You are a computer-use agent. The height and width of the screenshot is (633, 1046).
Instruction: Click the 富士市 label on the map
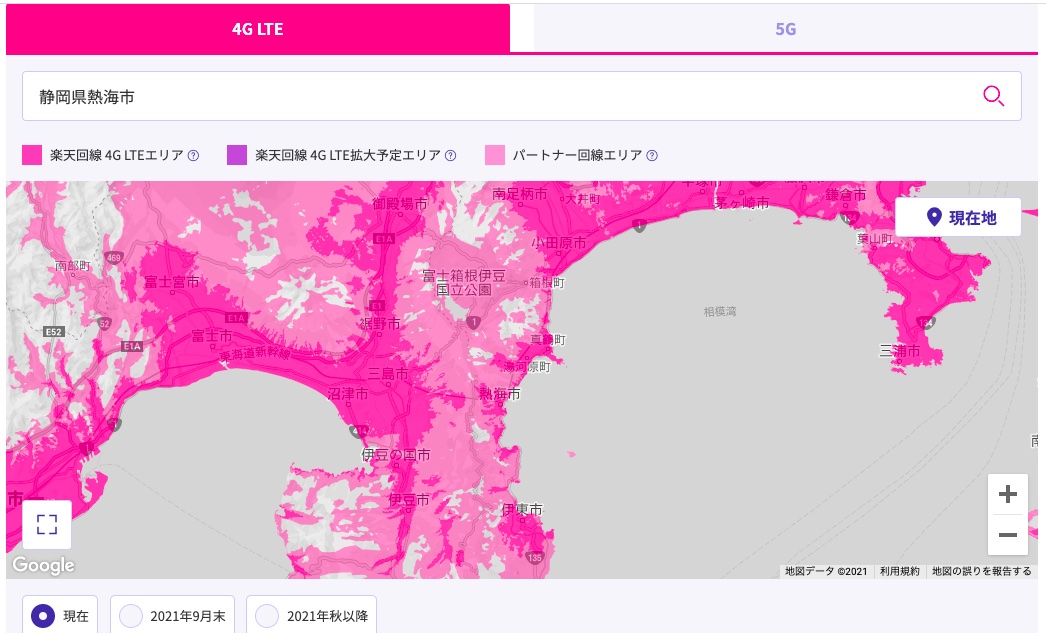(x=211, y=336)
